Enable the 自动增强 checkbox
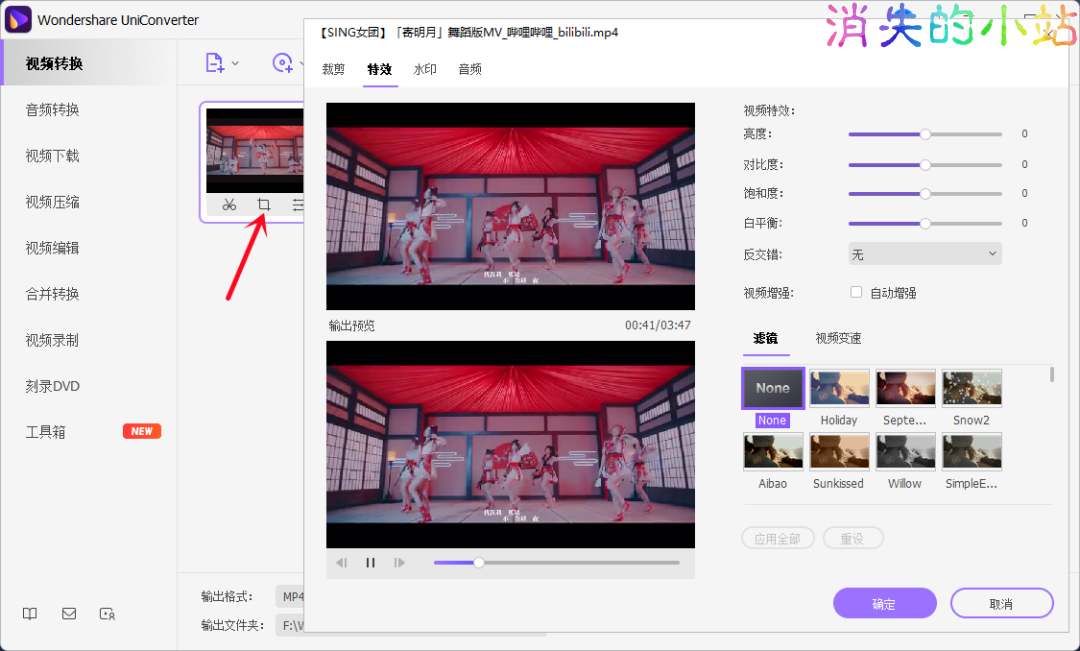 click(x=856, y=292)
